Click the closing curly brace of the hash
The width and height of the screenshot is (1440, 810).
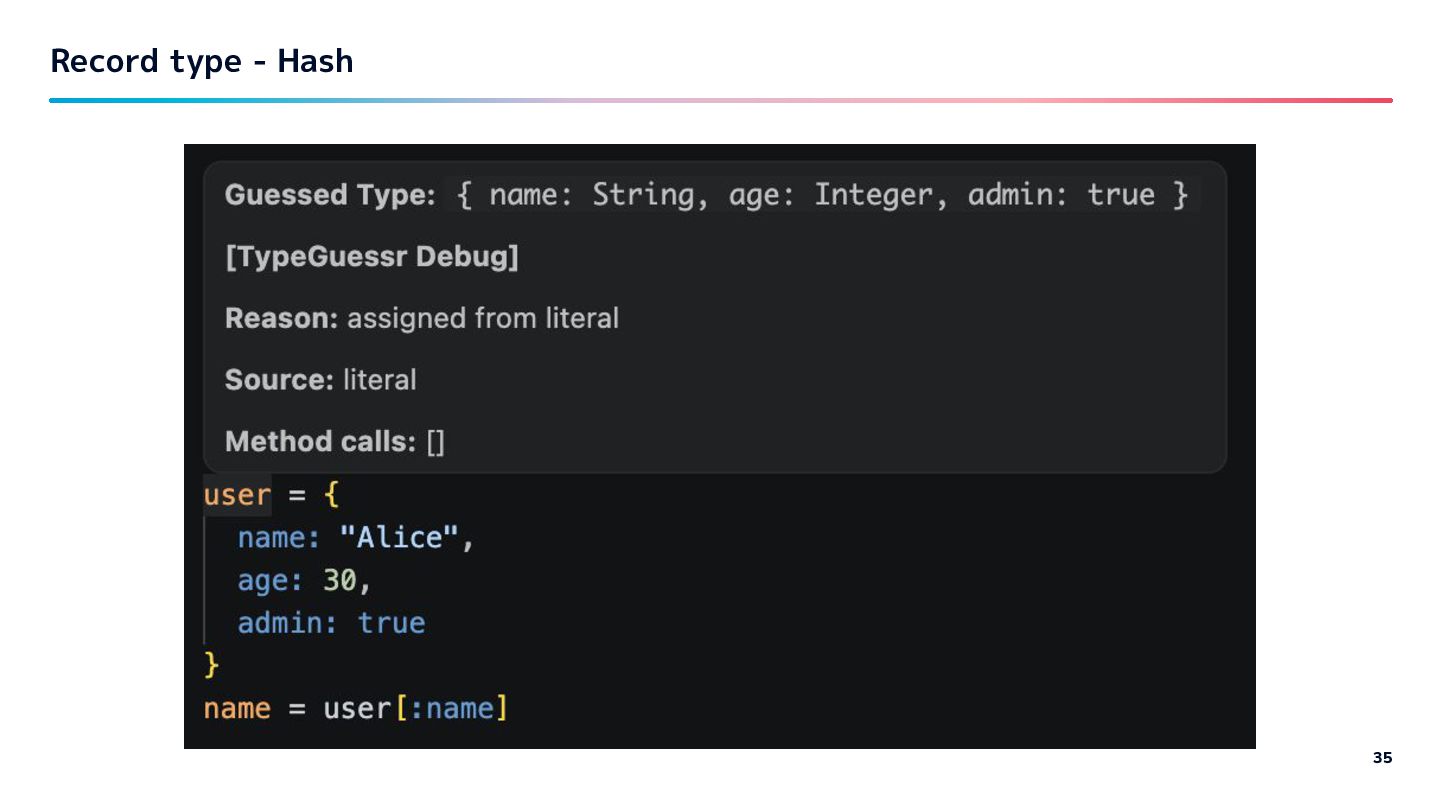(211, 664)
